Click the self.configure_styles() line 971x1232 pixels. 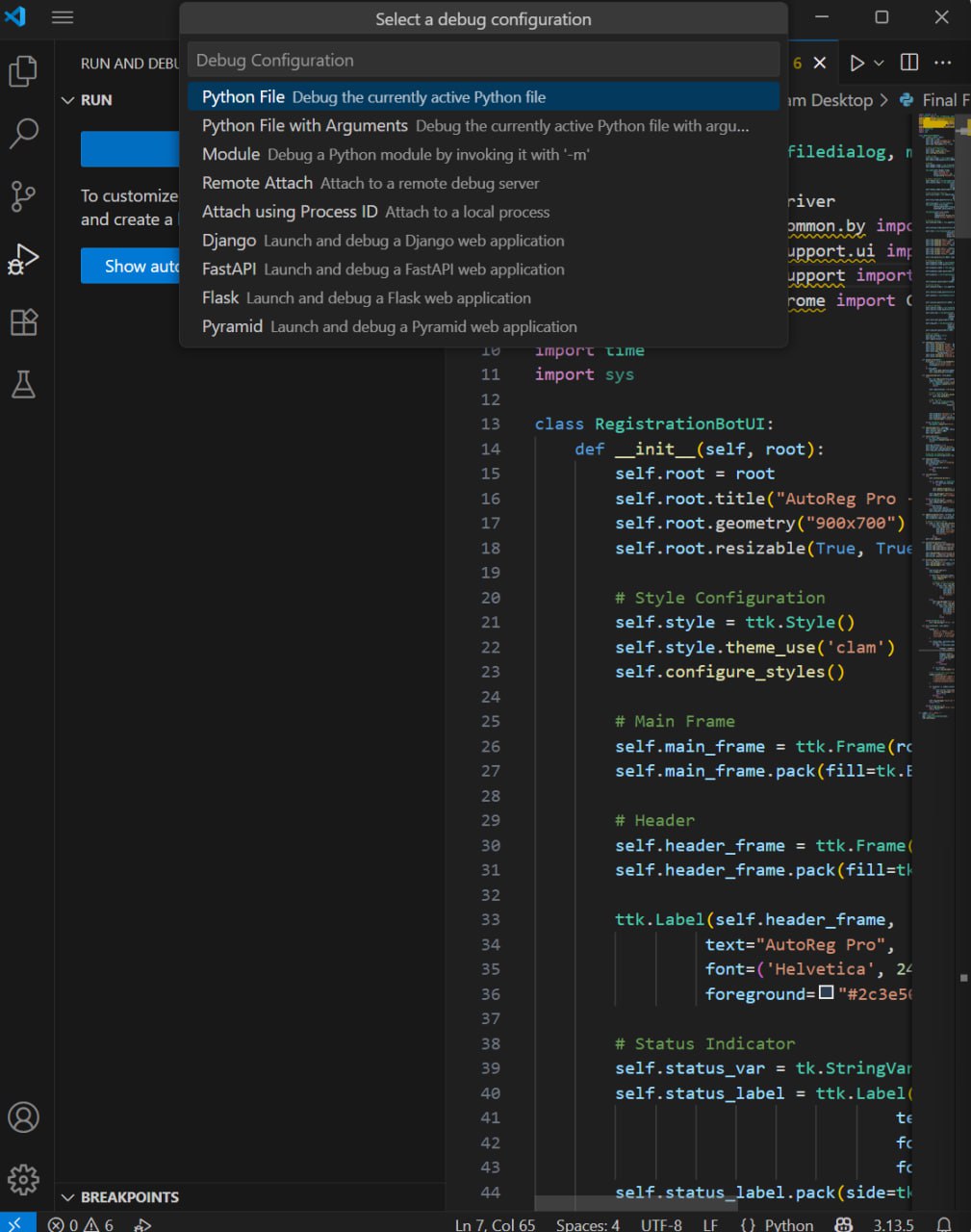tap(730, 672)
